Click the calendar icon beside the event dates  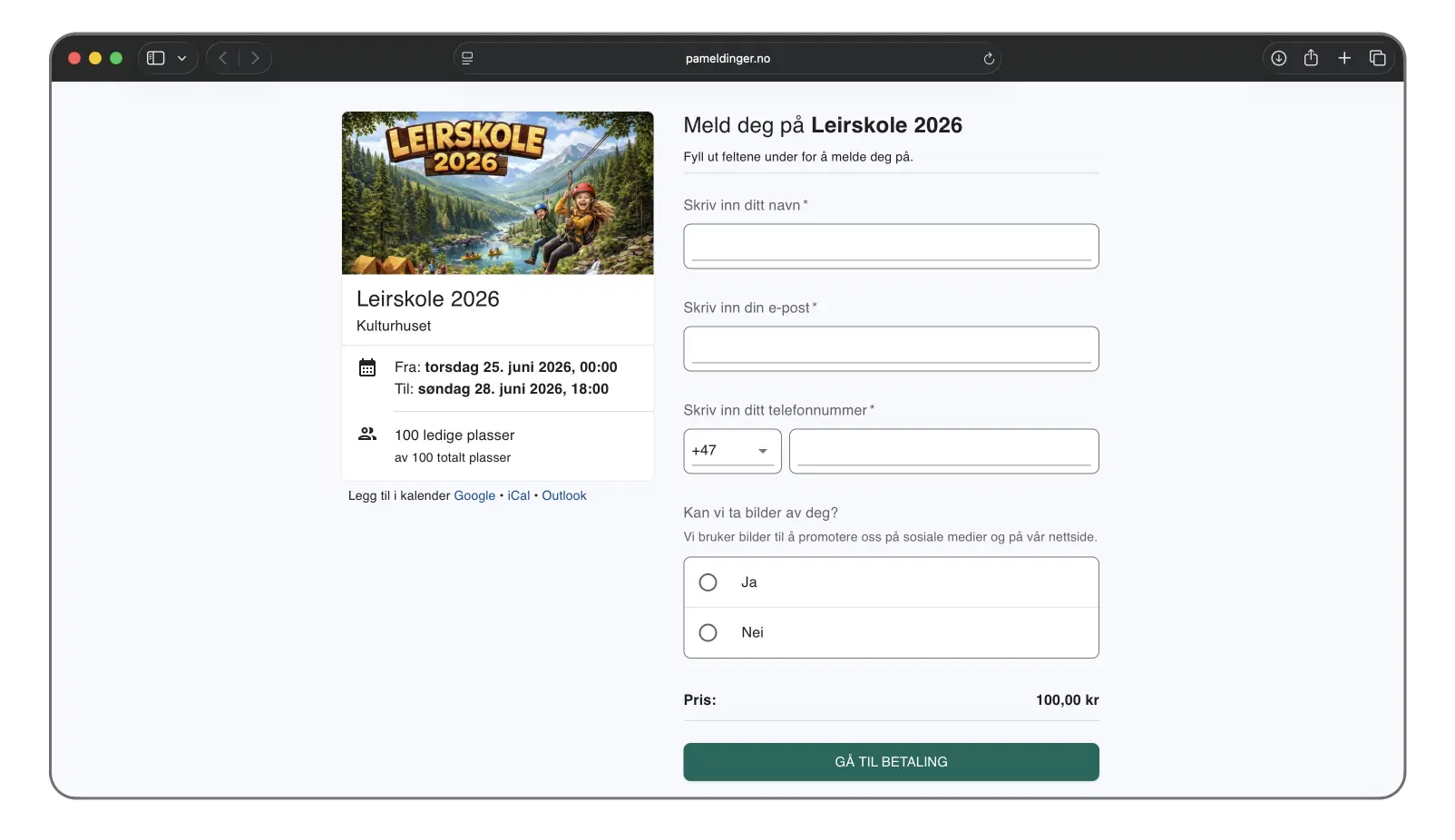[367, 367]
